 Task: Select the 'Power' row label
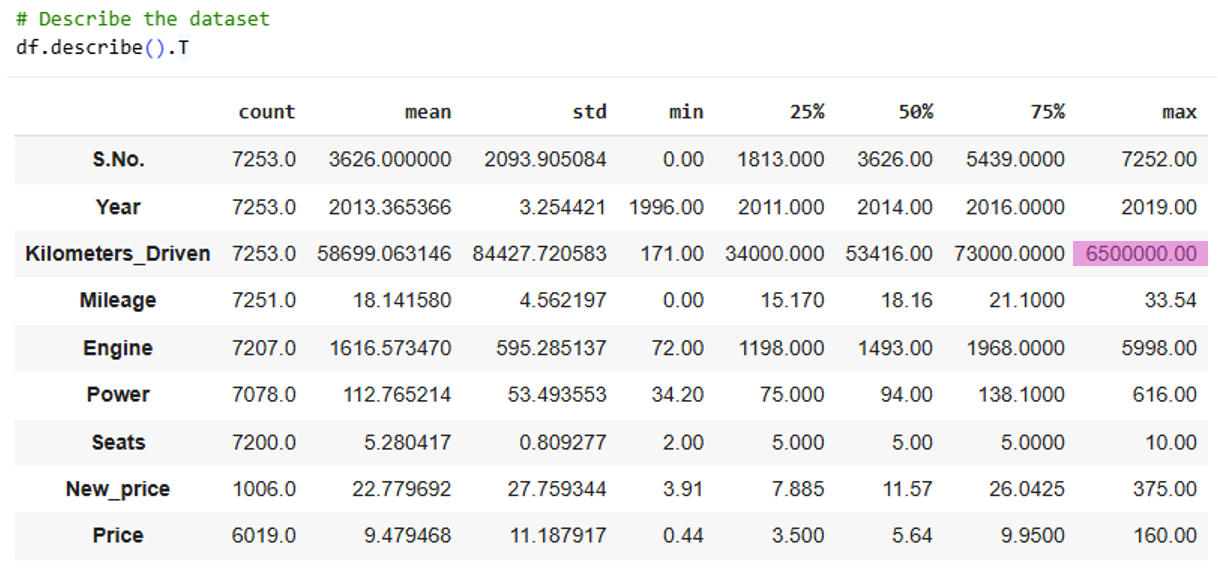coord(118,395)
